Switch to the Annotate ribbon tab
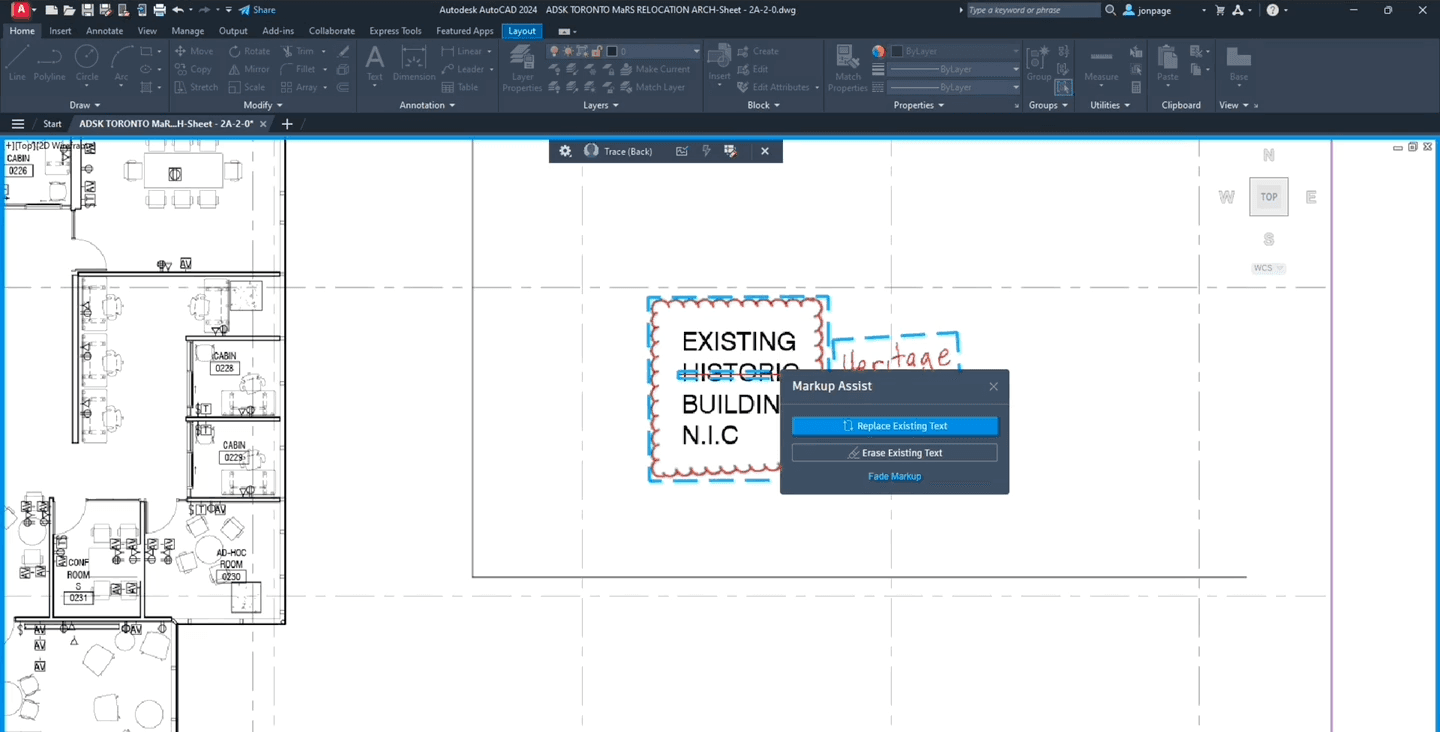This screenshot has height=732, width=1440. [x=104, y=31]
